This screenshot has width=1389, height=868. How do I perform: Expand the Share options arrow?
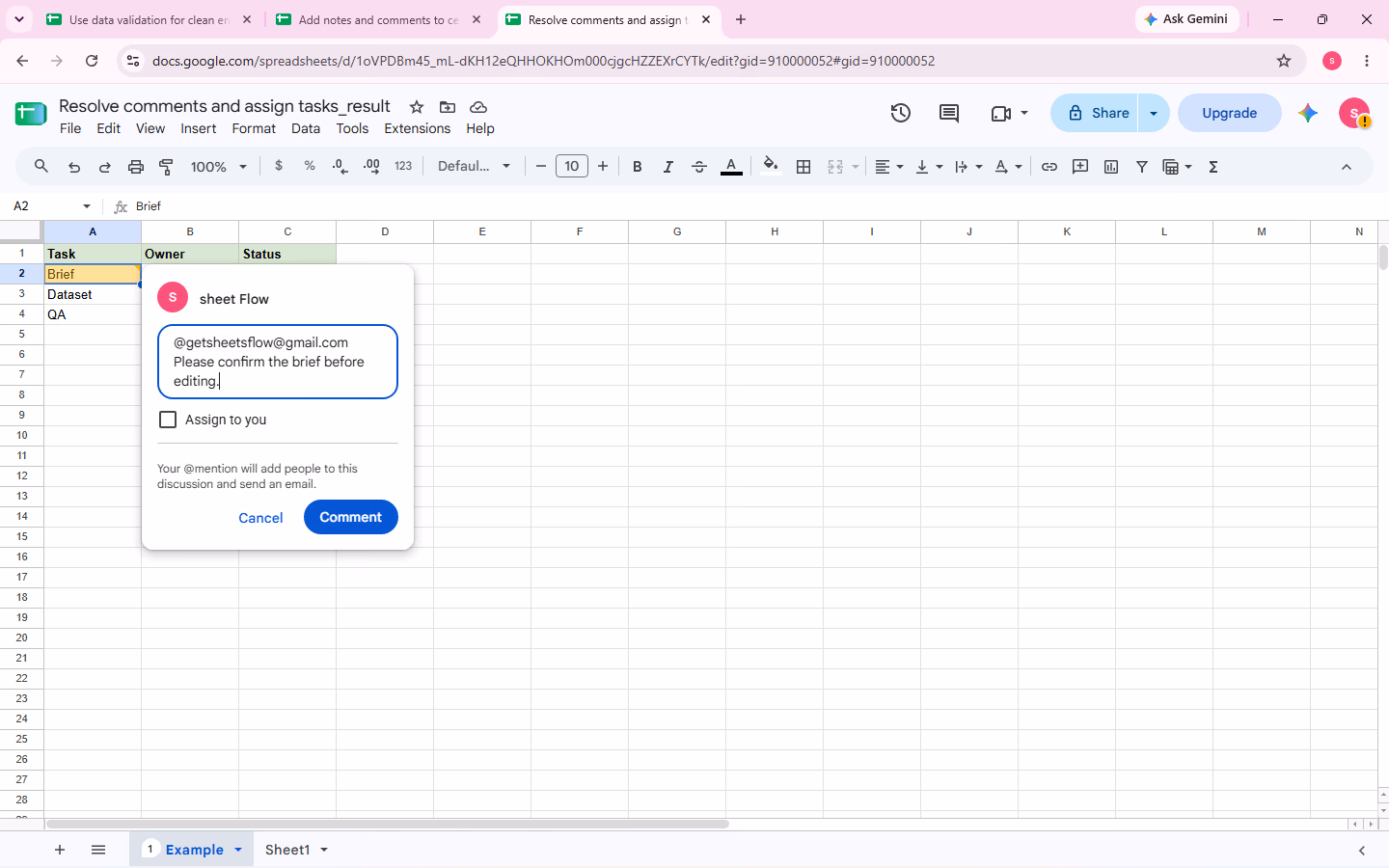[x=1154, y=113]
